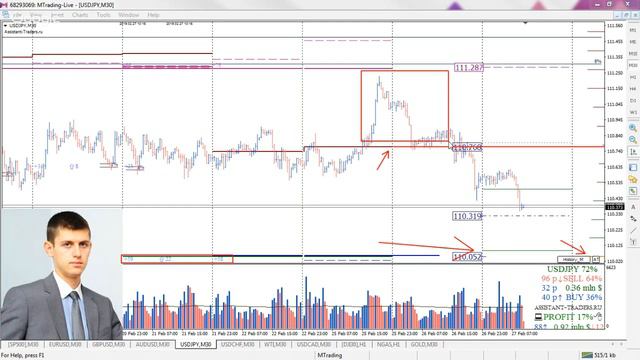Select the active M30 timeframe button
Image resolution: width=640 pixels, height=360 pixels.
pyautogui.click(x=633, y=65)
